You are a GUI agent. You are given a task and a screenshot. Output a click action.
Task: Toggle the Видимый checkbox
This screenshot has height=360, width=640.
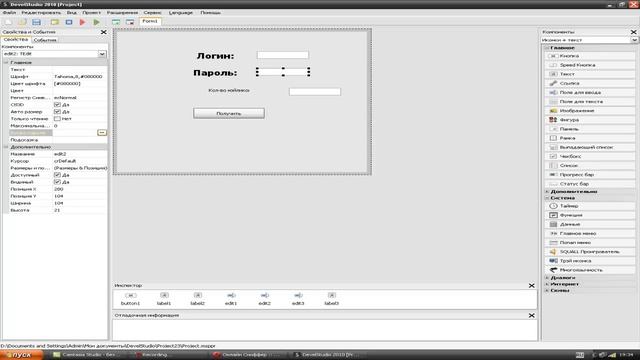pos(57,182)
